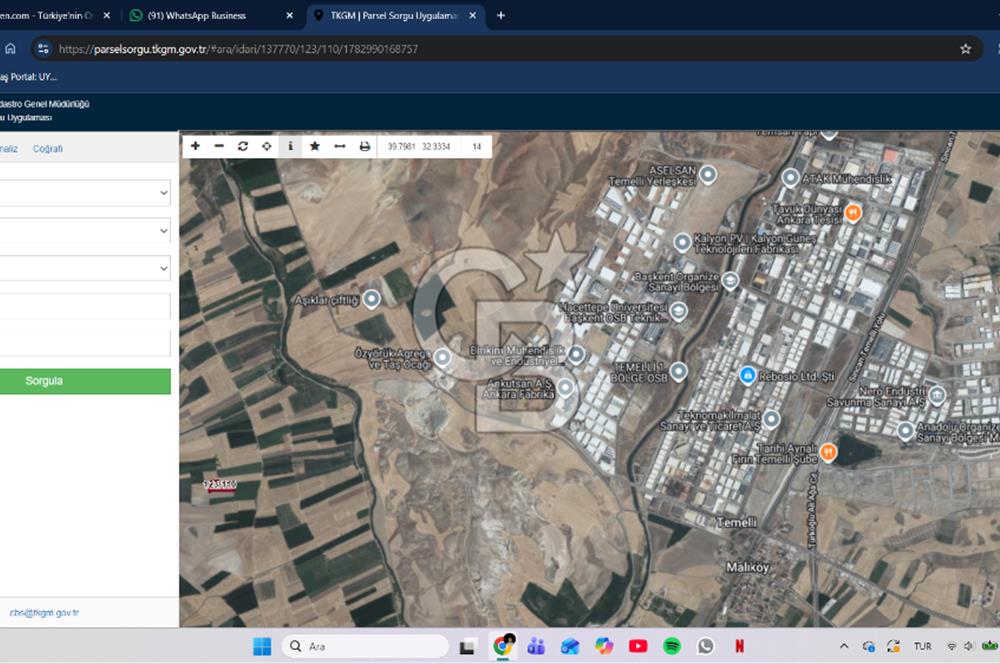
Task: Click the Hacettepe Üniversitesi school pin
Action: pyautogui.click(x=679, y=311)
